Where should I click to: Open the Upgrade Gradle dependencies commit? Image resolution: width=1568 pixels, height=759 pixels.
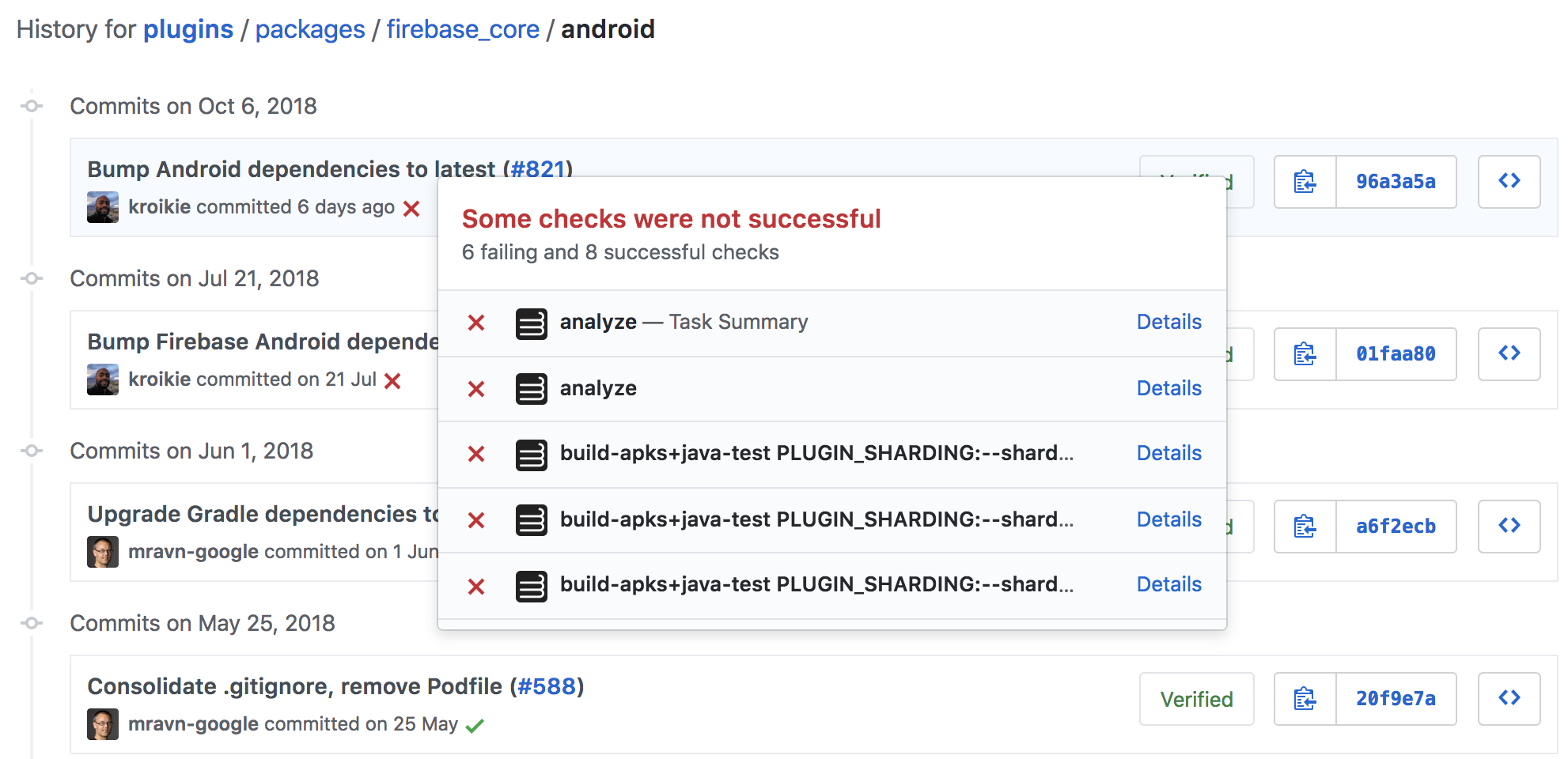point(261,514)
